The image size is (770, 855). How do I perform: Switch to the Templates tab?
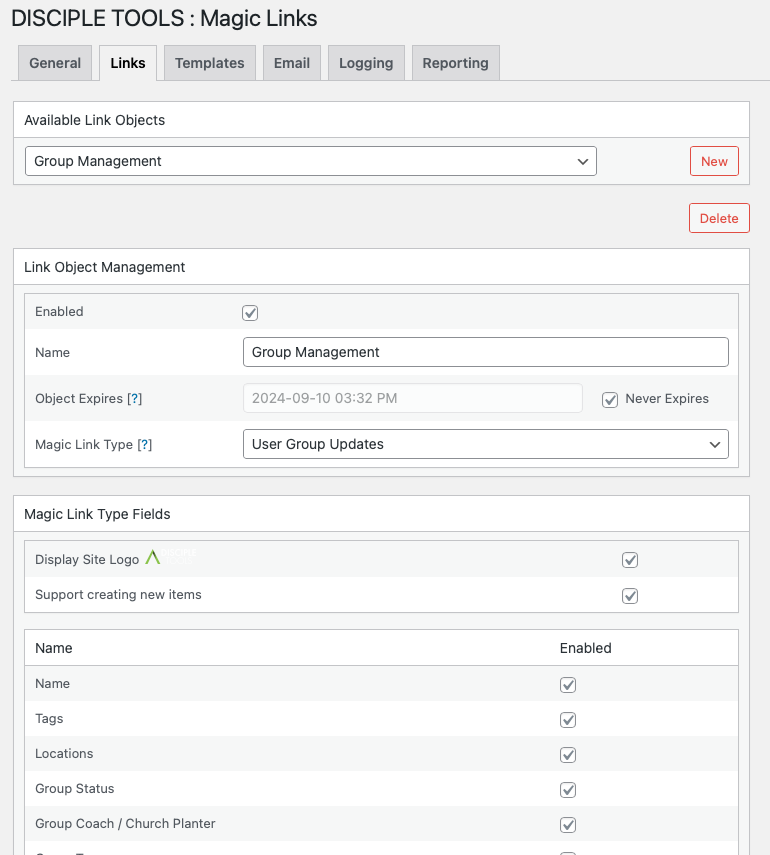click(209, 63)
